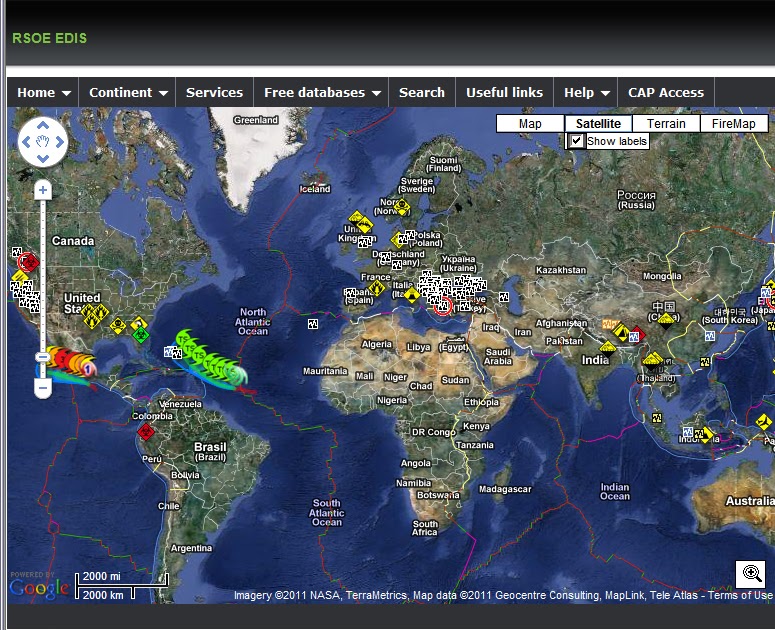Open the skull-and-crossbones event in southern US
Screen dimensions: 775x630
tap(118, 325)
